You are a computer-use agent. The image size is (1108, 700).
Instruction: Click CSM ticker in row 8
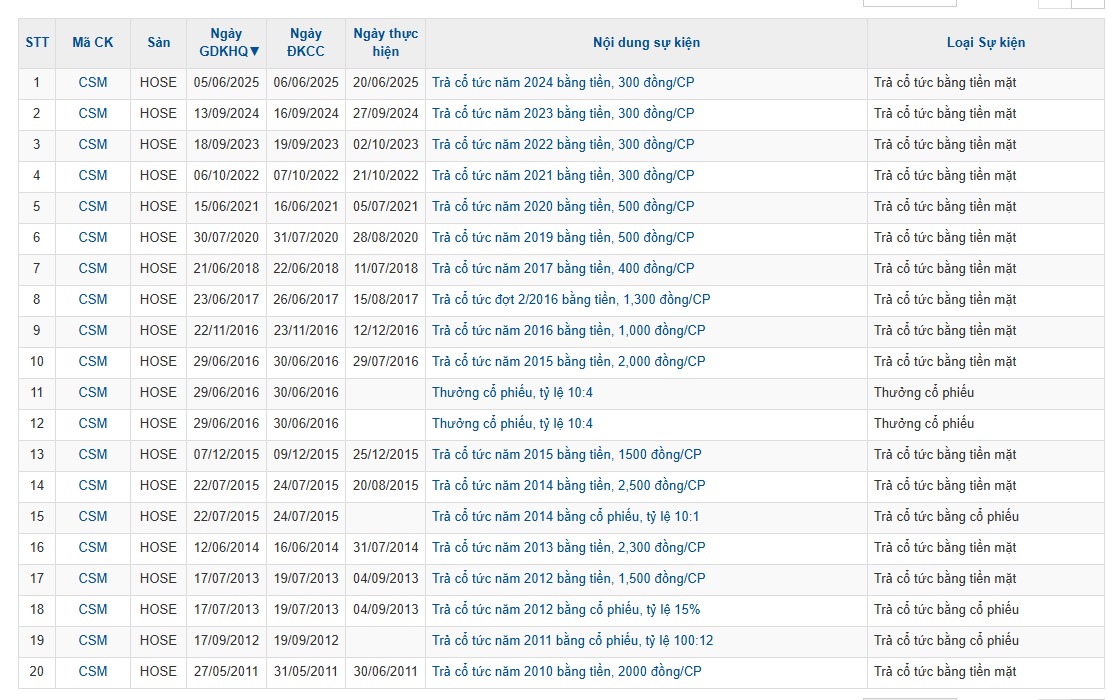click(x=93, y=300)
